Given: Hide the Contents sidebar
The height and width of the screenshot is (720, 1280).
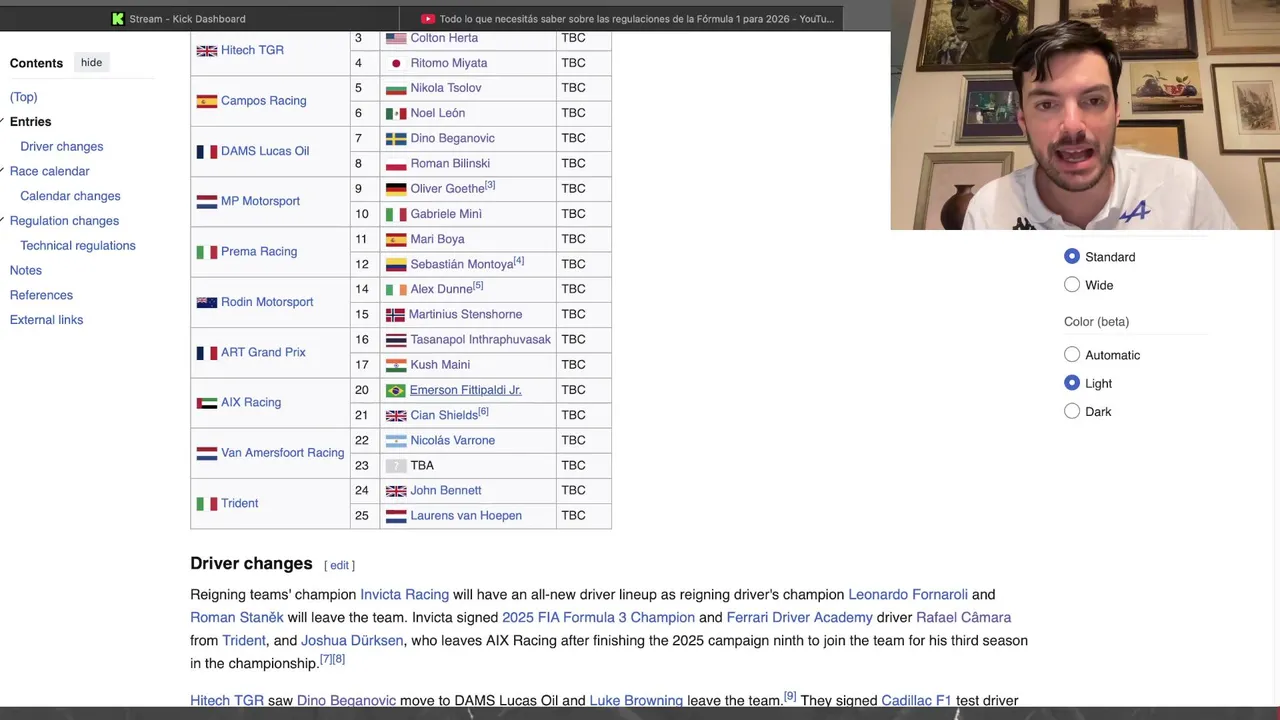Looking at the screenshot, I should 91,62.
